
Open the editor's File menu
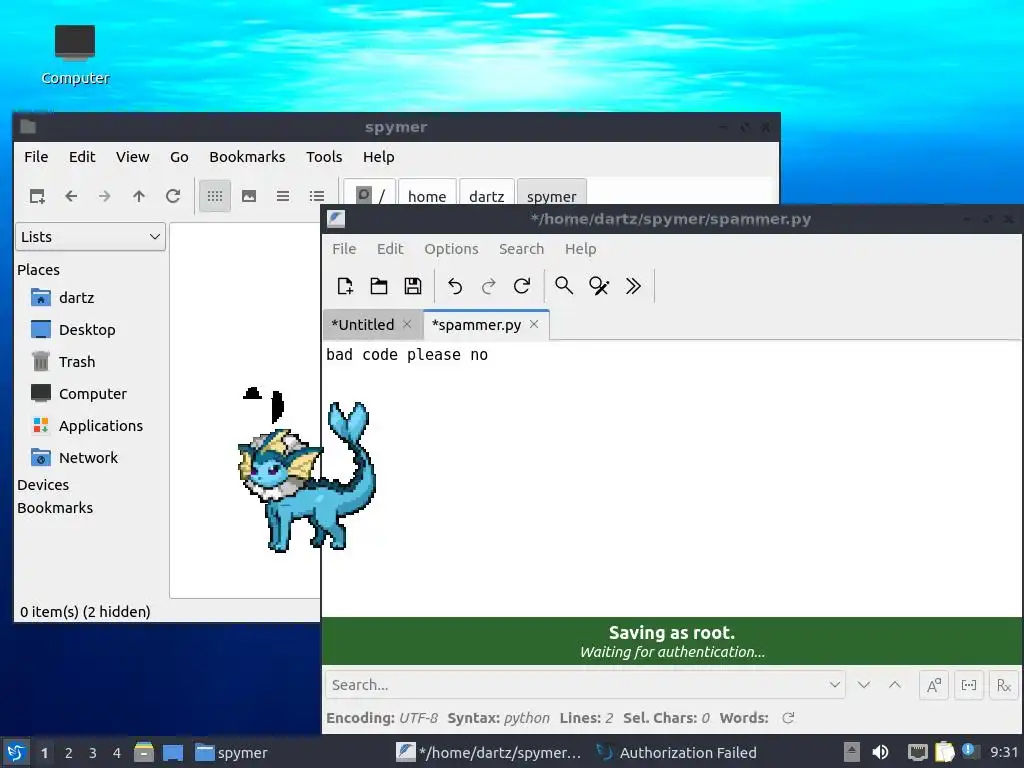[x=344, y=249]
